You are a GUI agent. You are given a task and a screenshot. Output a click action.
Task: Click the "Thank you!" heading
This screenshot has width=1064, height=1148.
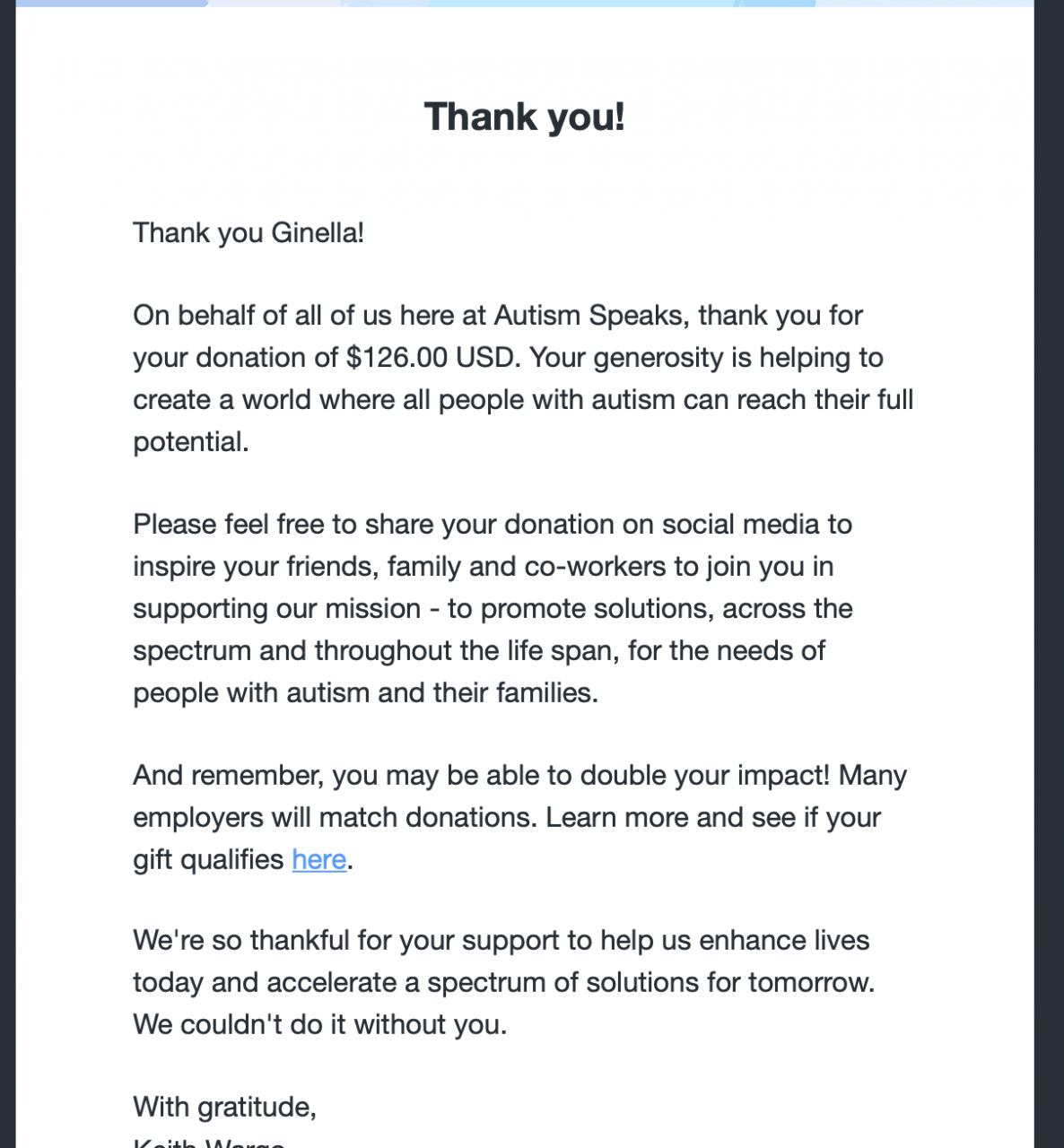tap(524, 117)
